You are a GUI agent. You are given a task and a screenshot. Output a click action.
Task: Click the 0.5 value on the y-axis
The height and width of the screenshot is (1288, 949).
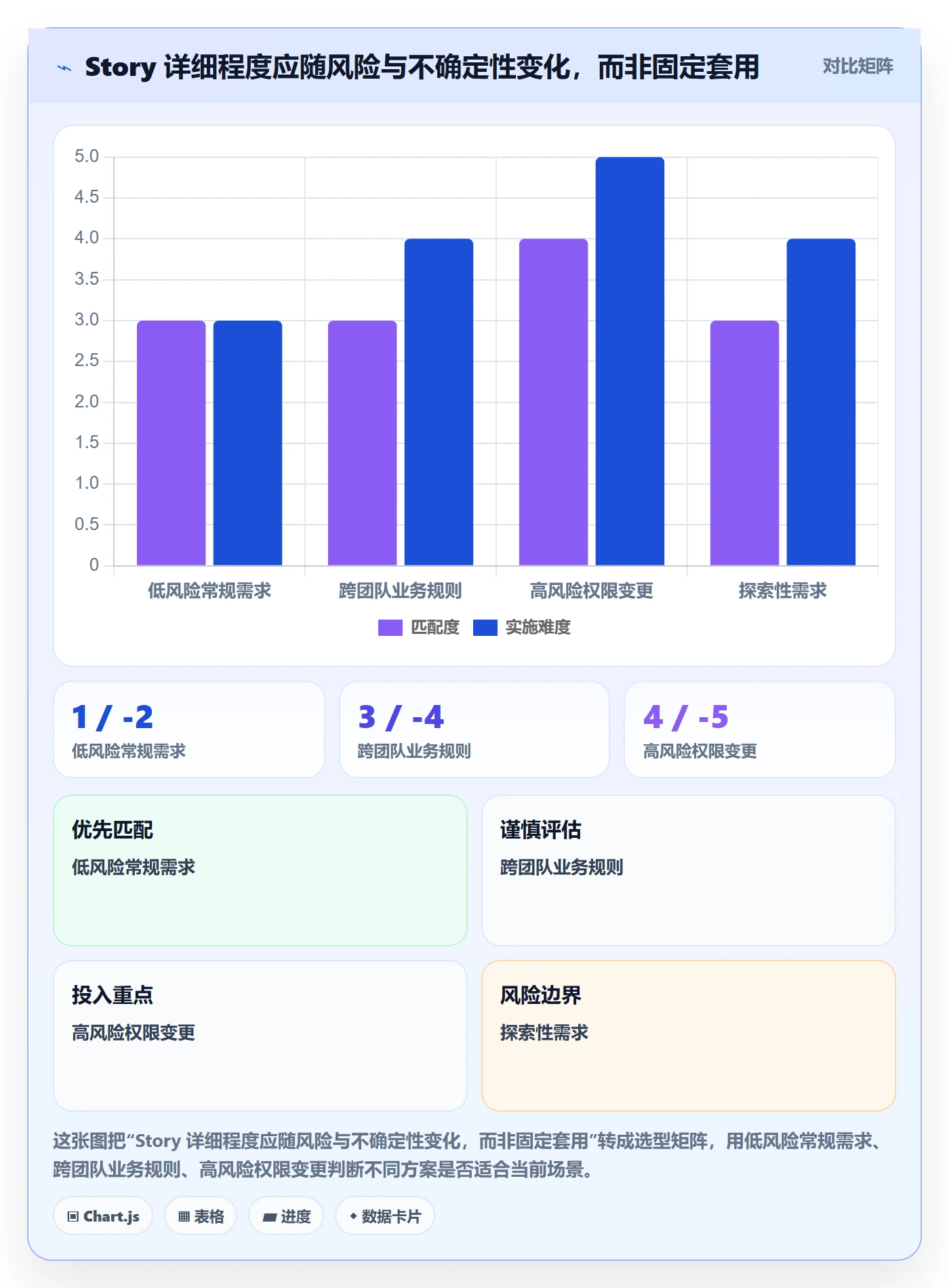(x=87, y=524)
